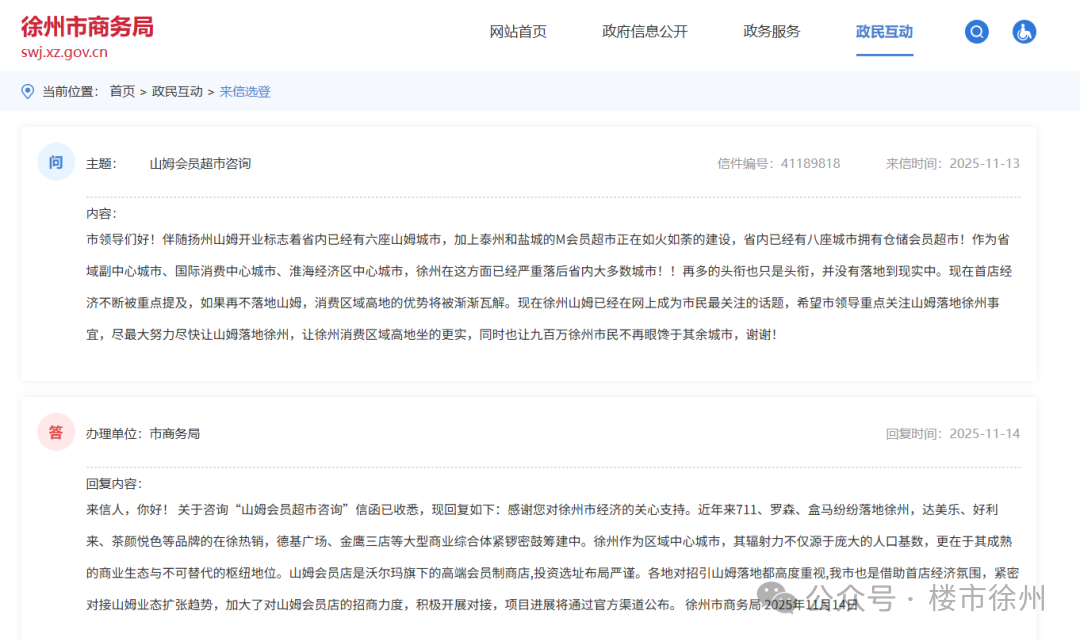Click the reply date 2025-11-14
The width and height of the screenshot is (1080, 641).
click(984, 434)
